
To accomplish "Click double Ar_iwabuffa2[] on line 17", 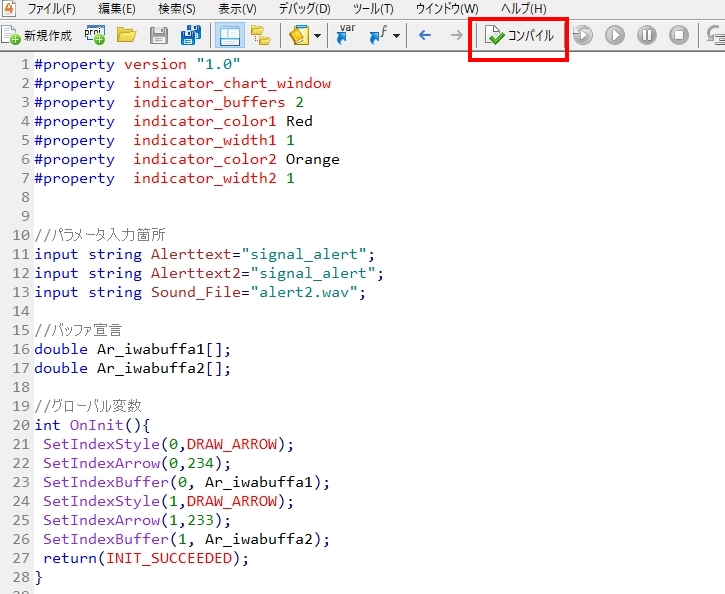I will (x=132, y=368).
